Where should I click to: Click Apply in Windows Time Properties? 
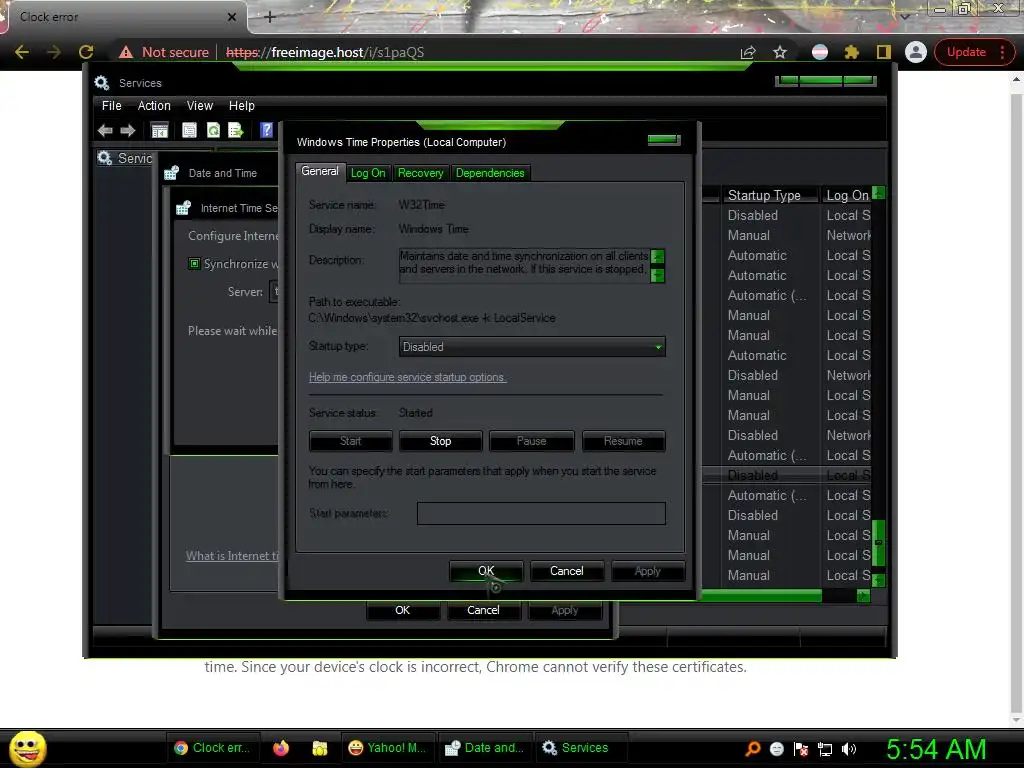648,571
